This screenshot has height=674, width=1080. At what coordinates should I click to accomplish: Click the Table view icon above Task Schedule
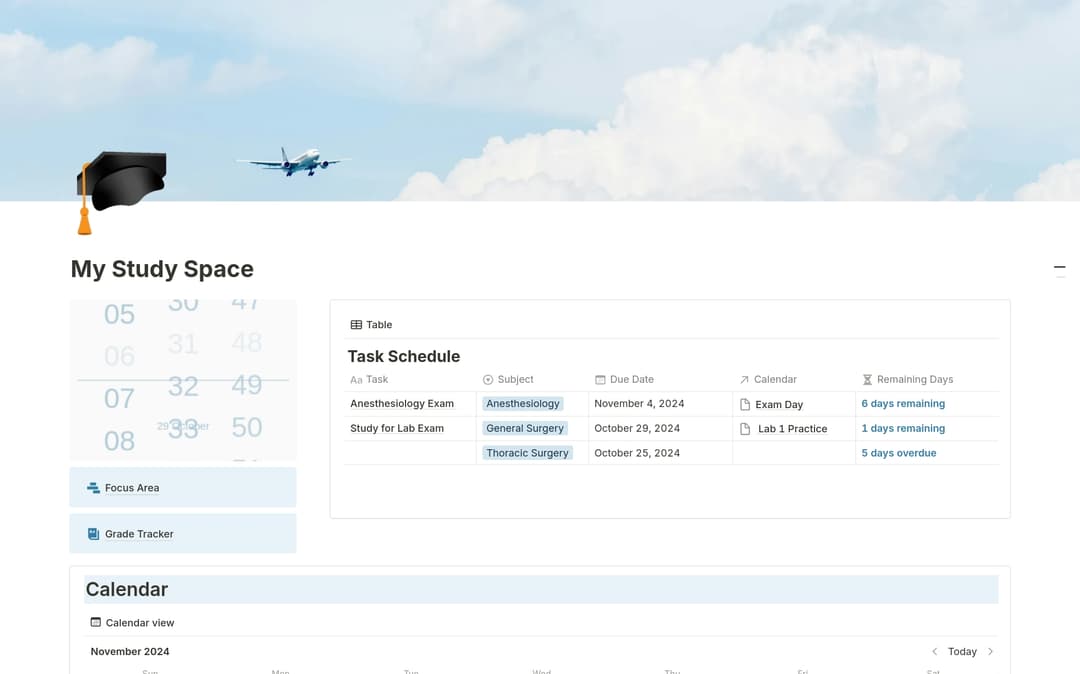[357, 324]
